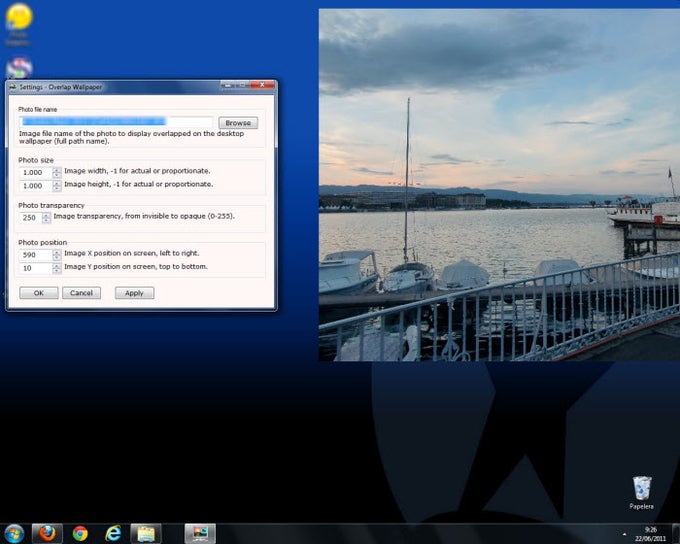Click the Photo transparency group label
Image resolution: width=680 pixels, height=544 pixels.
[x=51, y=205]
